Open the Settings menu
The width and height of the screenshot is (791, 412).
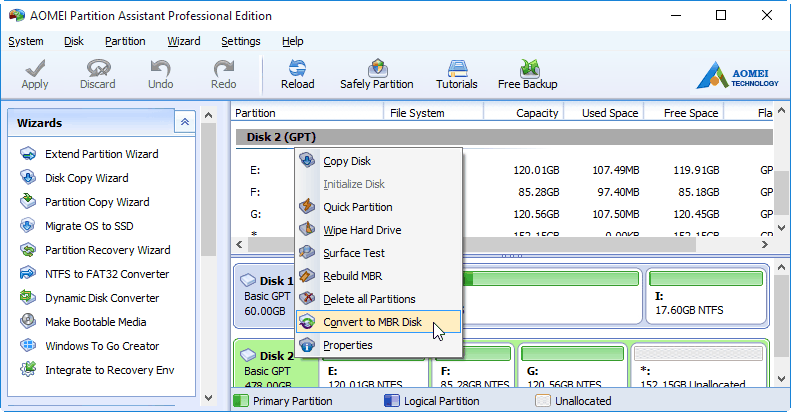click(241, 41)
